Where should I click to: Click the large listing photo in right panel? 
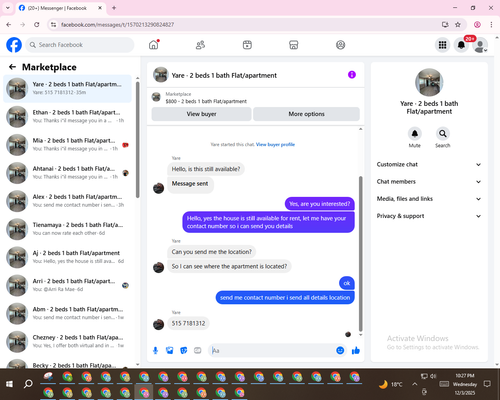point(429,82)
